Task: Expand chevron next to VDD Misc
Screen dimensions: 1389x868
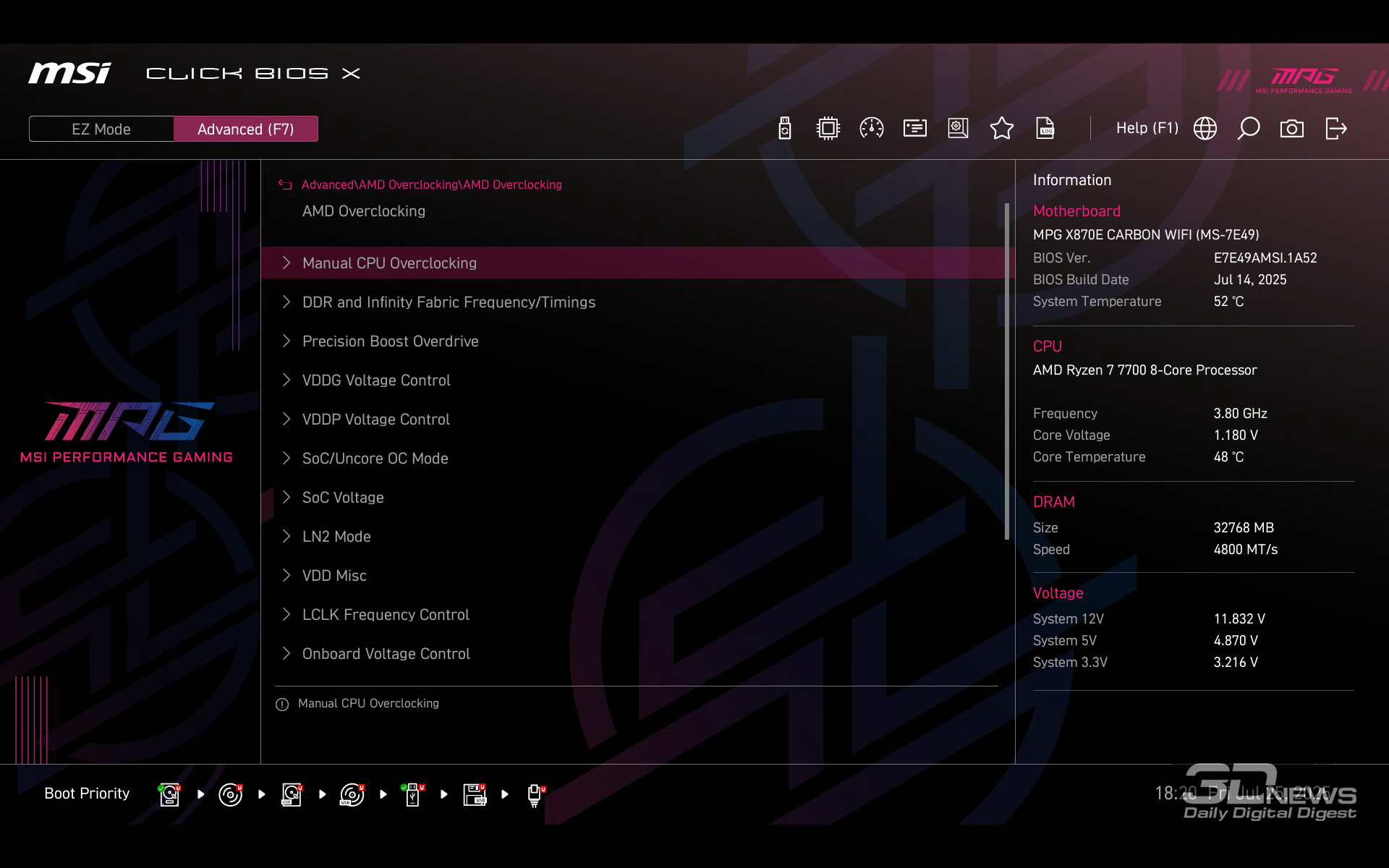Action: [x=286, y=575]
